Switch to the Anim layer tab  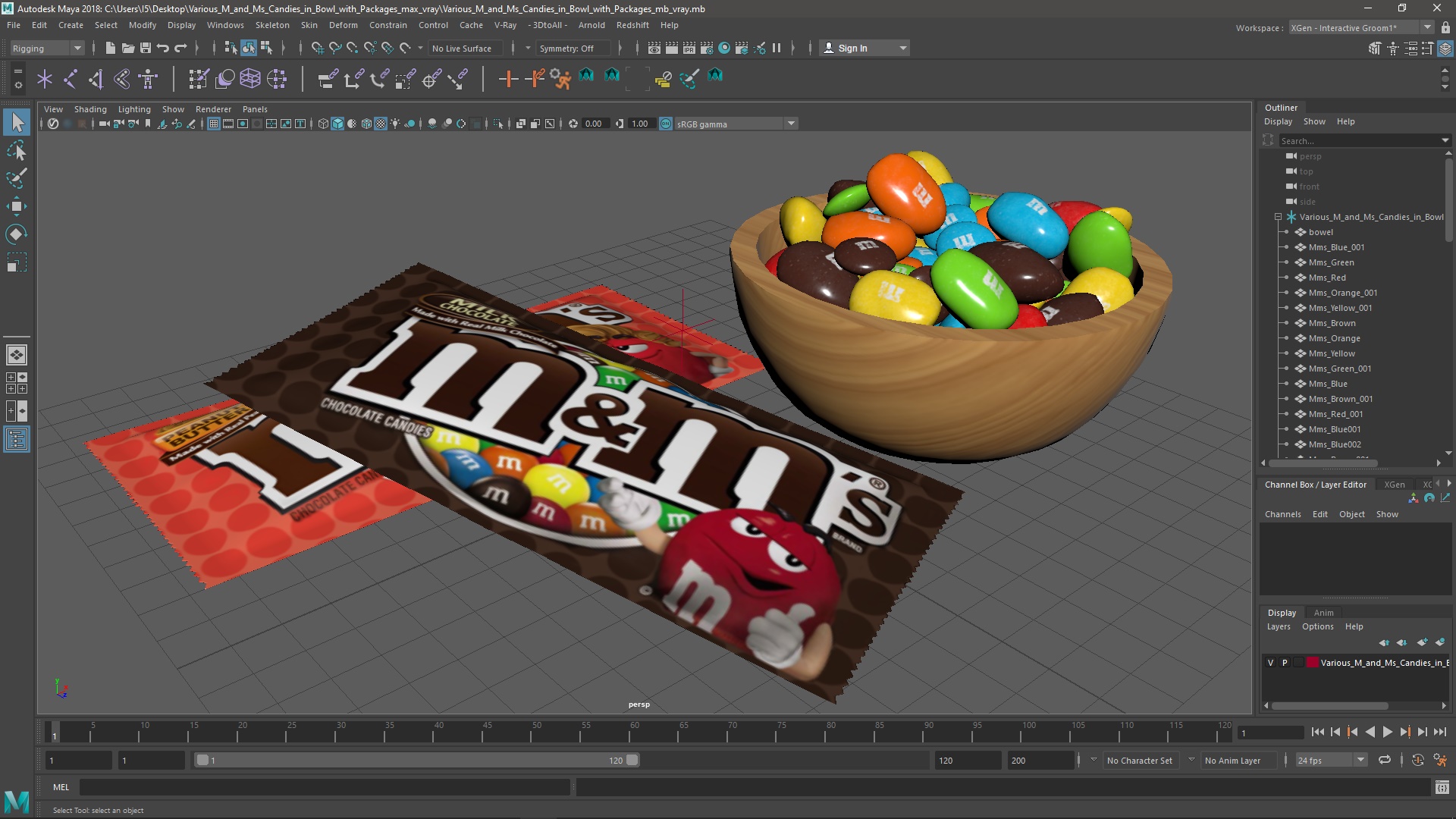click(1323, 613)
